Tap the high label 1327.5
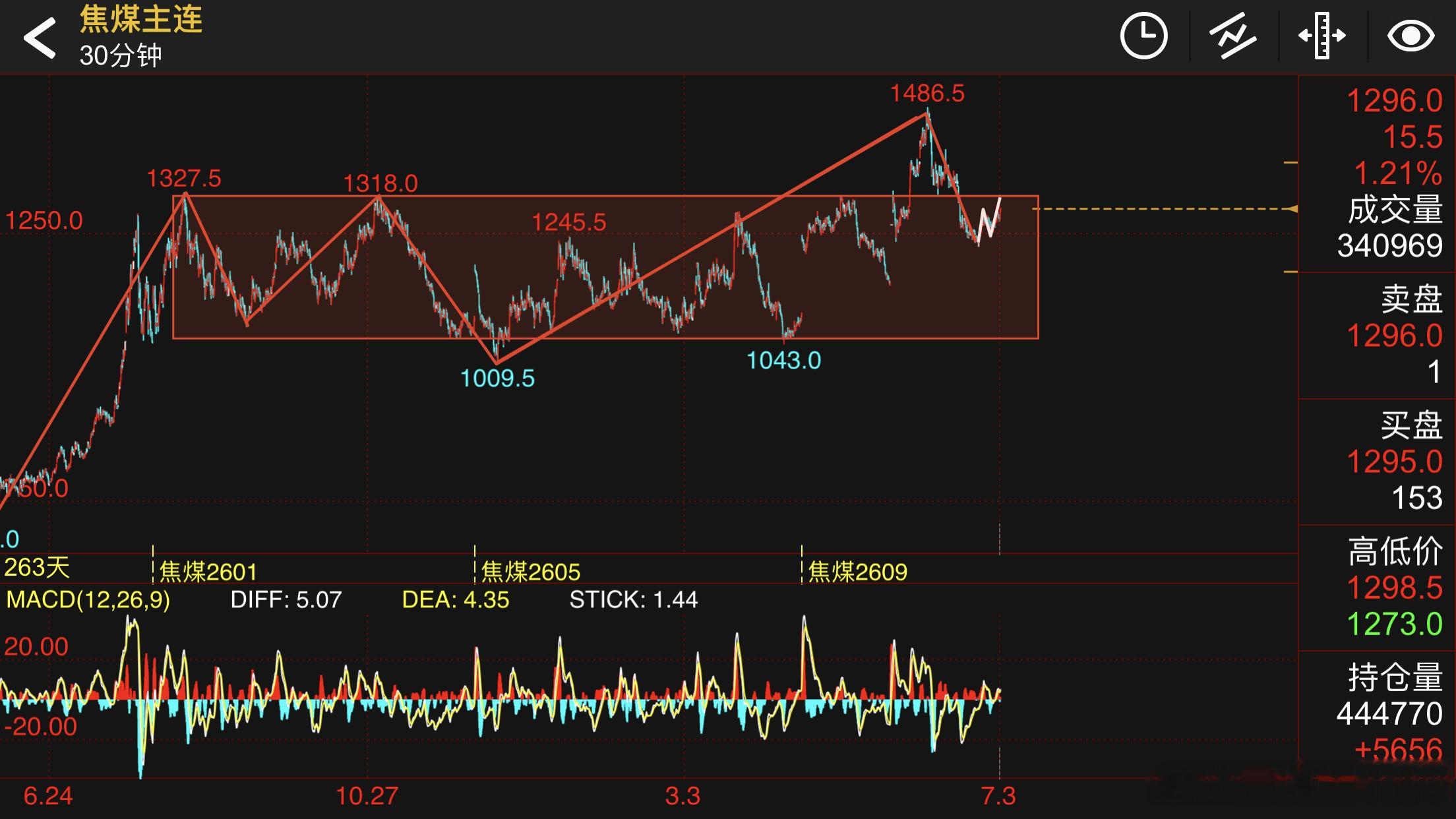Image resolution: width=1456 pixels, height=819 pixels. point(184,179)
